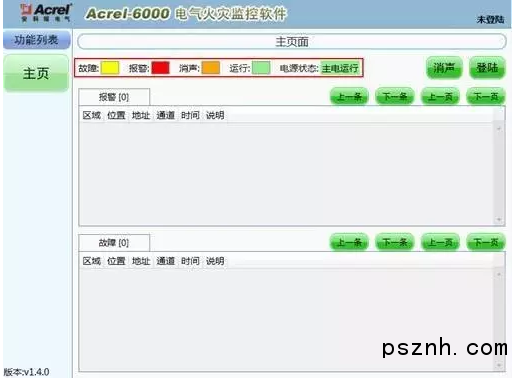516x386 pixels.
Task: Click the 地址 column header in fault table
Action: click(x=141, y=261)
